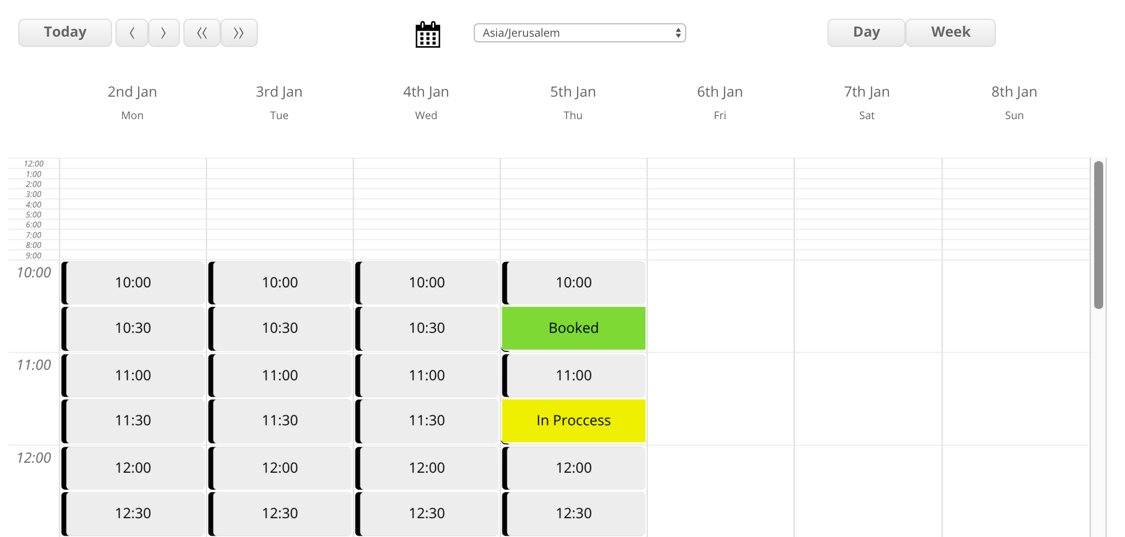The height and width of the screenshot is (537, 1125).
Task: Select the green Booked slot on Thursday
Action: point(573,328)
